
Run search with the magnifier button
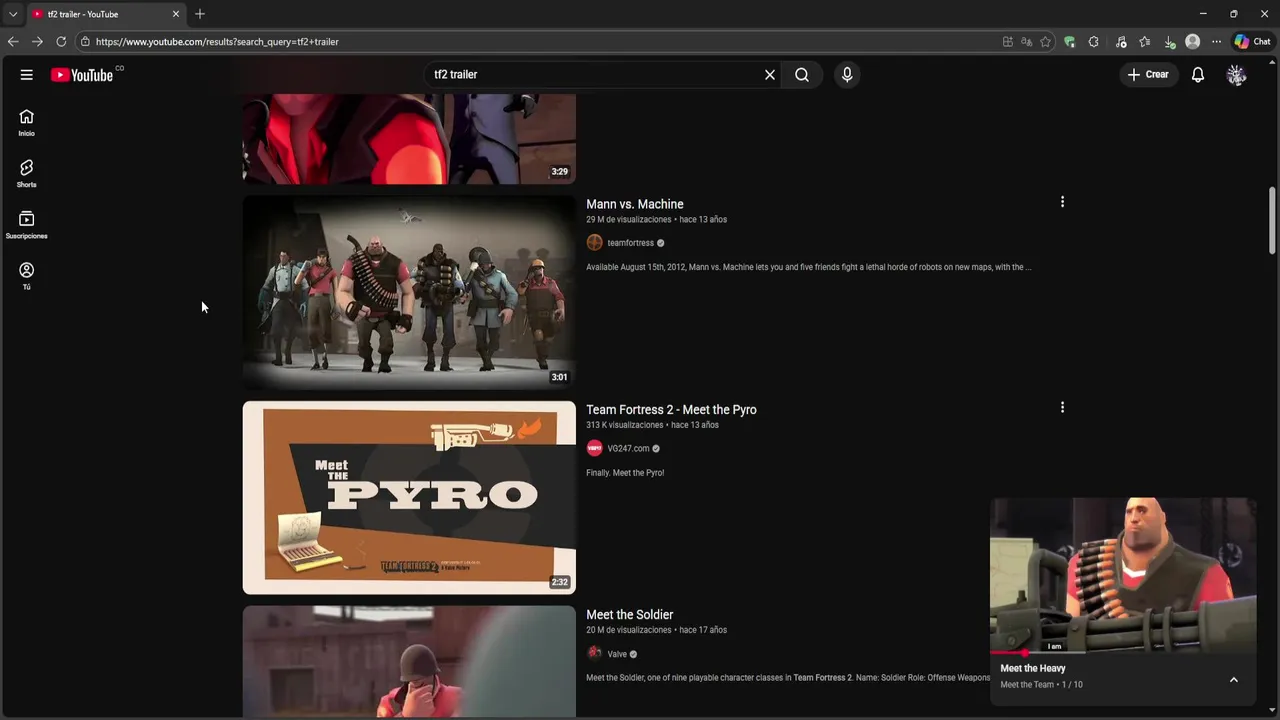(x=802, y=75)
